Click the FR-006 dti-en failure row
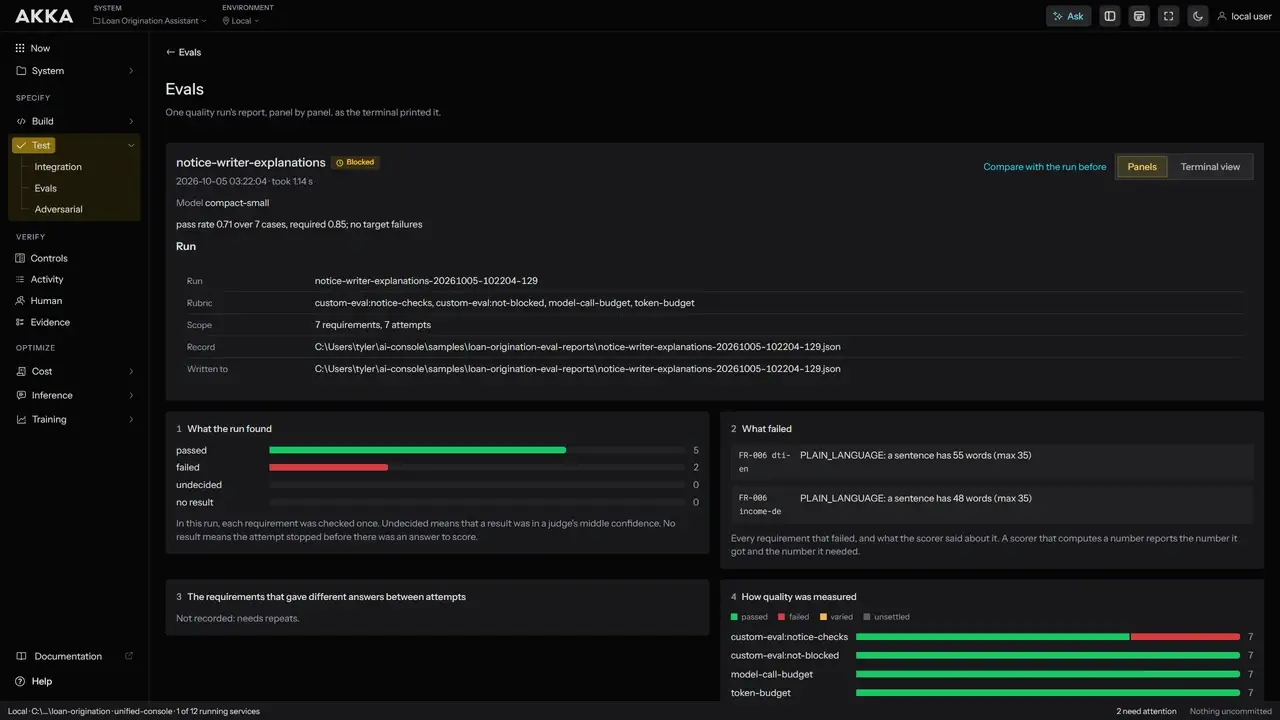The image size is (1280, 720). click(992, 462)
